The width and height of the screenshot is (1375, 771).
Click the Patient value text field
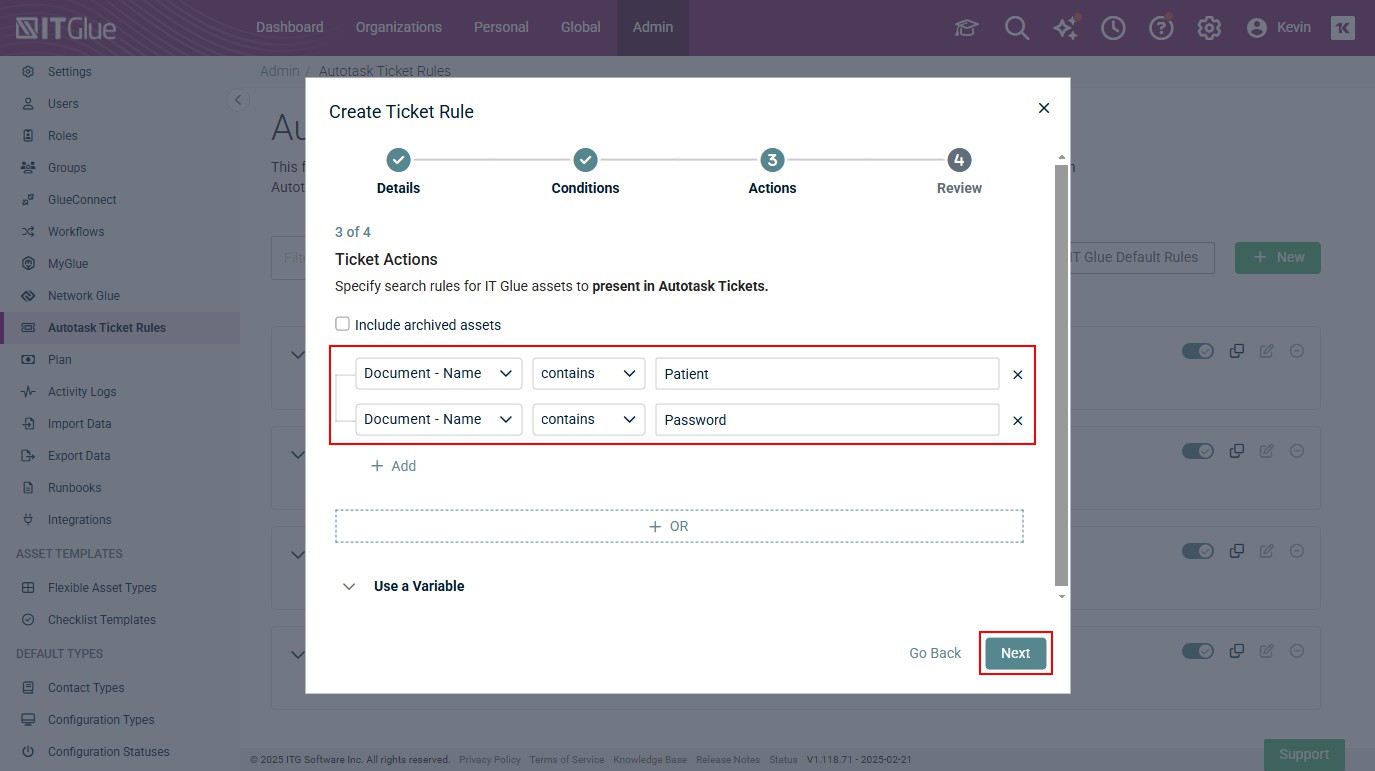coord(827,374)
